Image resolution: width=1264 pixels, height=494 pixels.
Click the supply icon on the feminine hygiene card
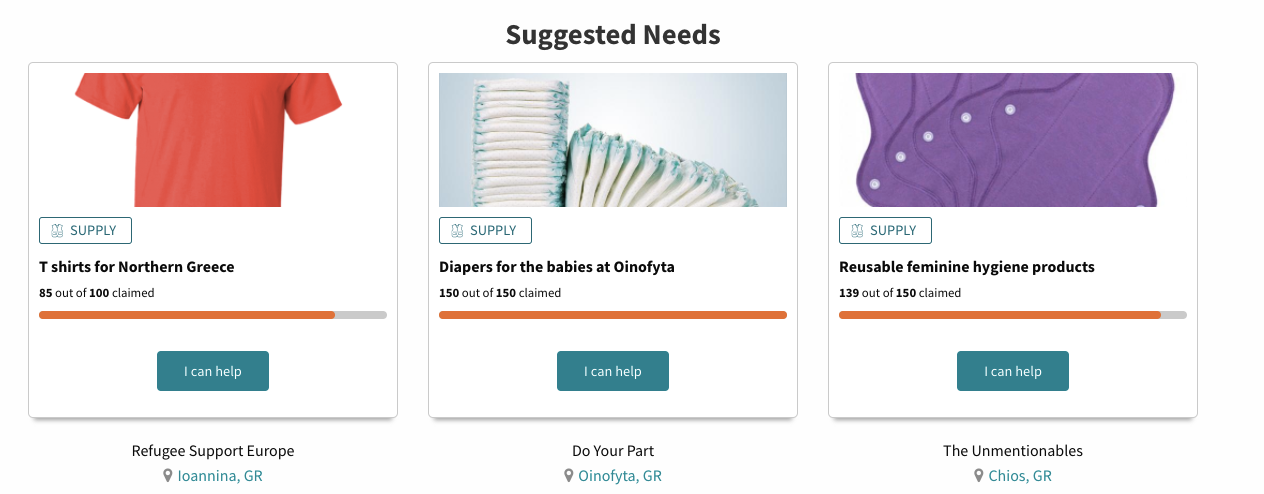tap(857, 231)
